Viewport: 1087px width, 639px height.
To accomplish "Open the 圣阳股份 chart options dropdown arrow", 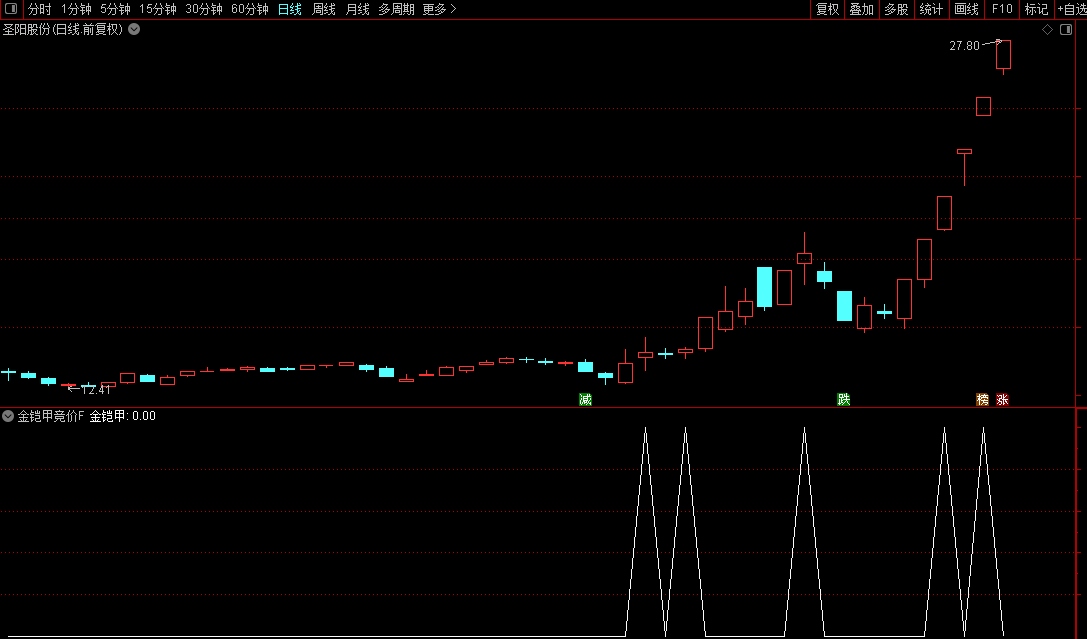I will pos(134,30).
